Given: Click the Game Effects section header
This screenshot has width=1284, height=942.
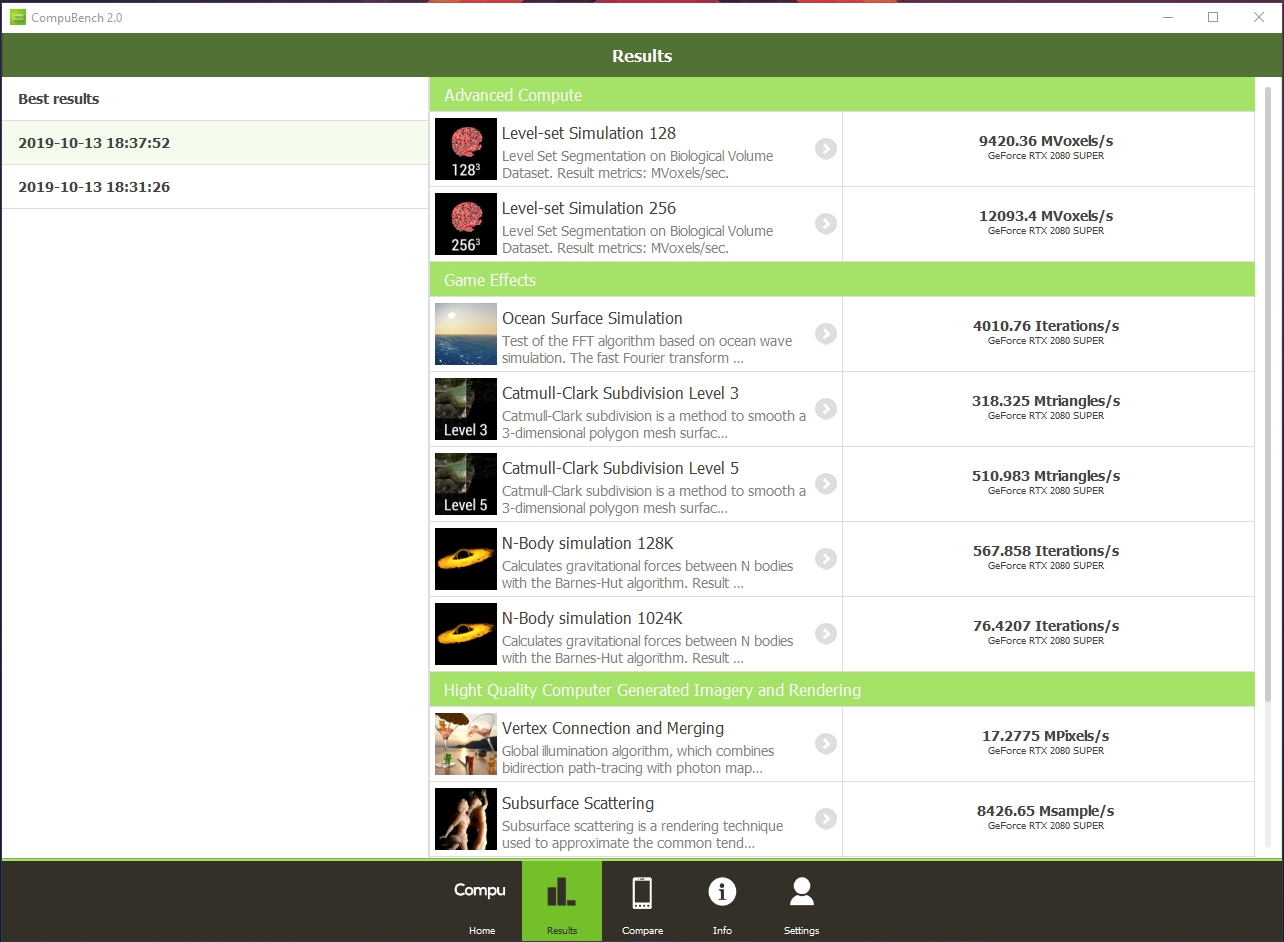Looking at the screenshot, I should coord(842,280).
